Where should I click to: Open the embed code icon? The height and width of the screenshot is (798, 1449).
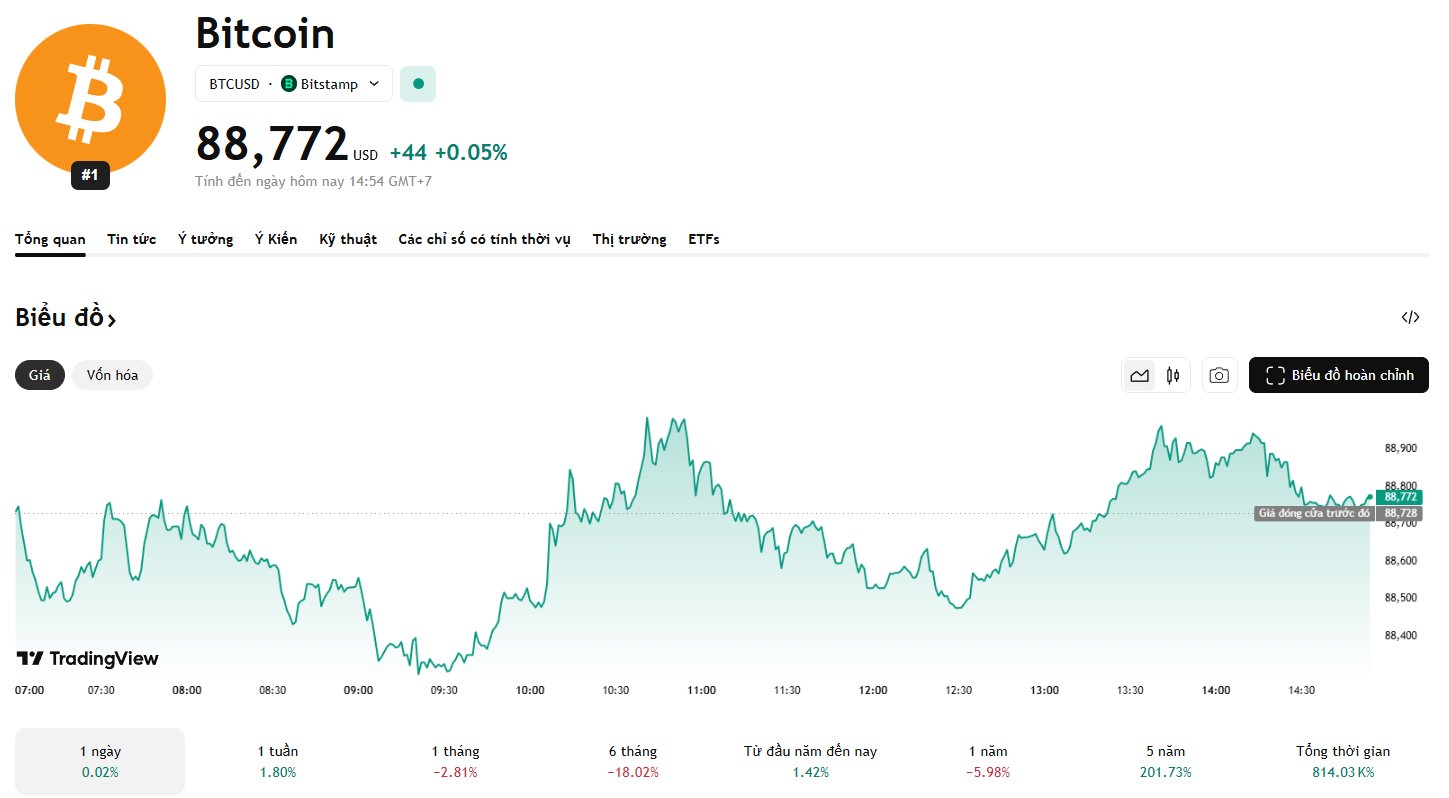pyautogui.click(x=1410, y=318)
